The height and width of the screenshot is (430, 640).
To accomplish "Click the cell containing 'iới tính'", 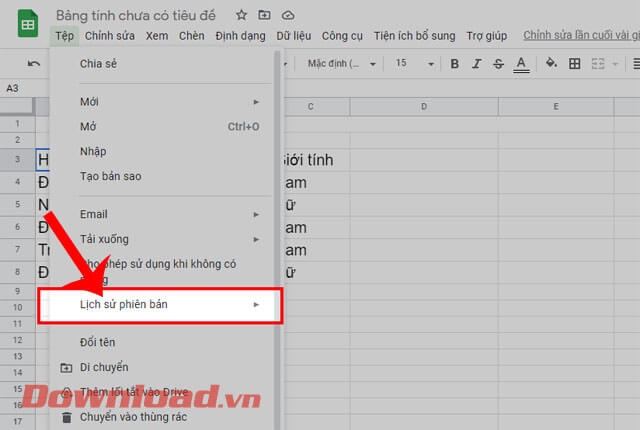I will point(317,160).
